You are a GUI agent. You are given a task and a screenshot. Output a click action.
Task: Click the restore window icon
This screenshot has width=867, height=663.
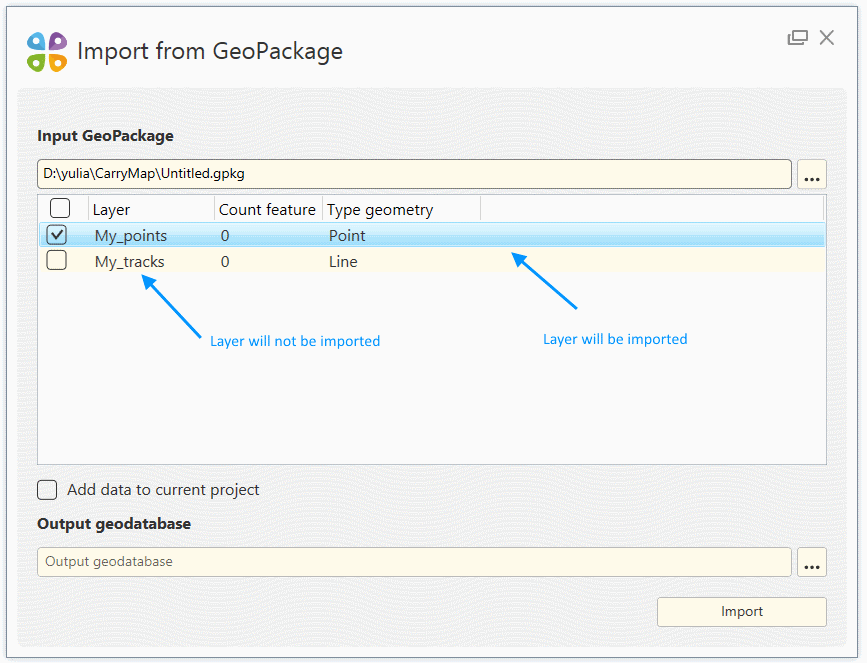coord(797,38)
